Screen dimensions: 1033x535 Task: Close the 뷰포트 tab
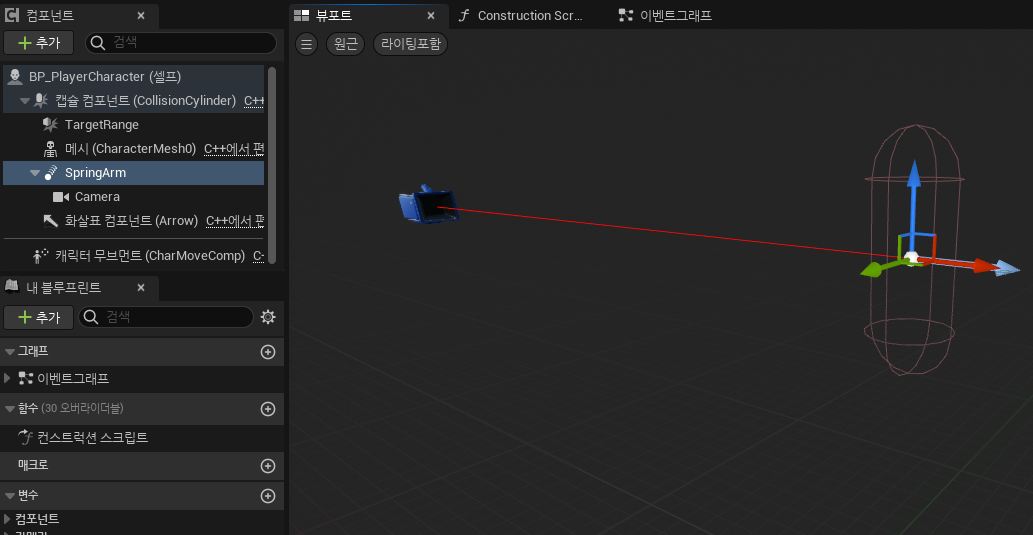(x=431, y=16)
